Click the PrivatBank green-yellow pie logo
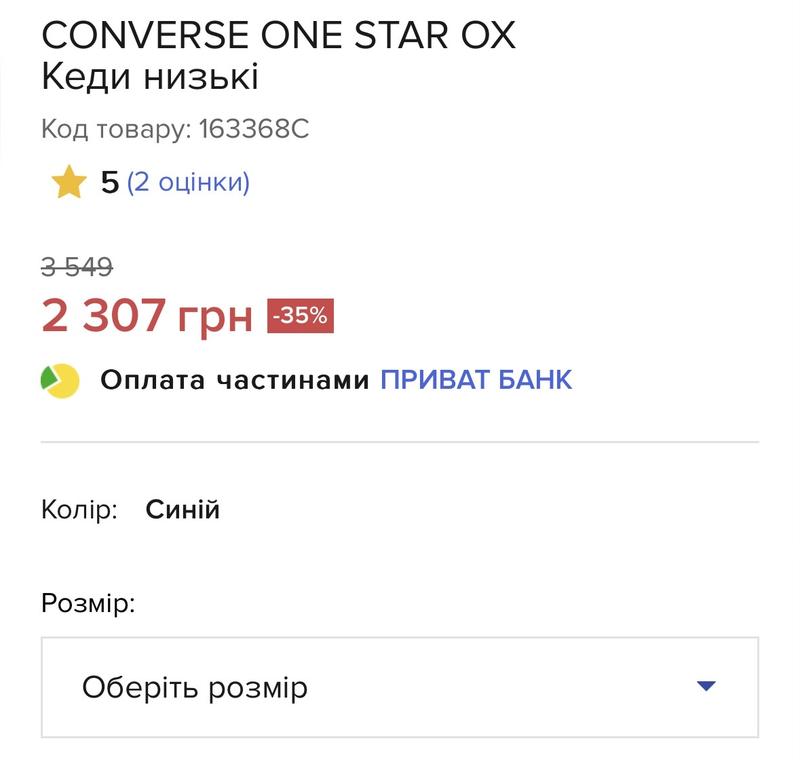 [60, 381]
